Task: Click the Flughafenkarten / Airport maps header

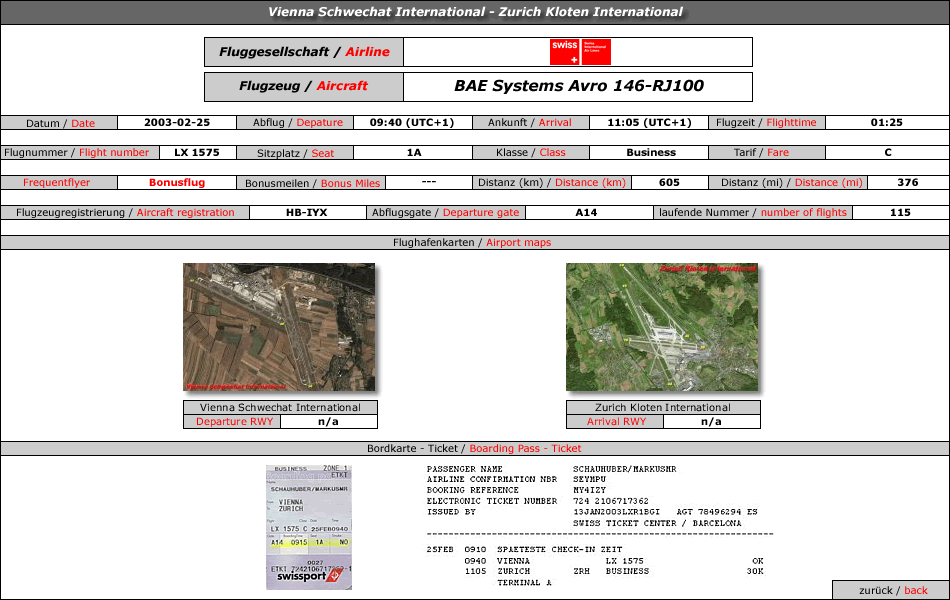Action: [475, 242]
